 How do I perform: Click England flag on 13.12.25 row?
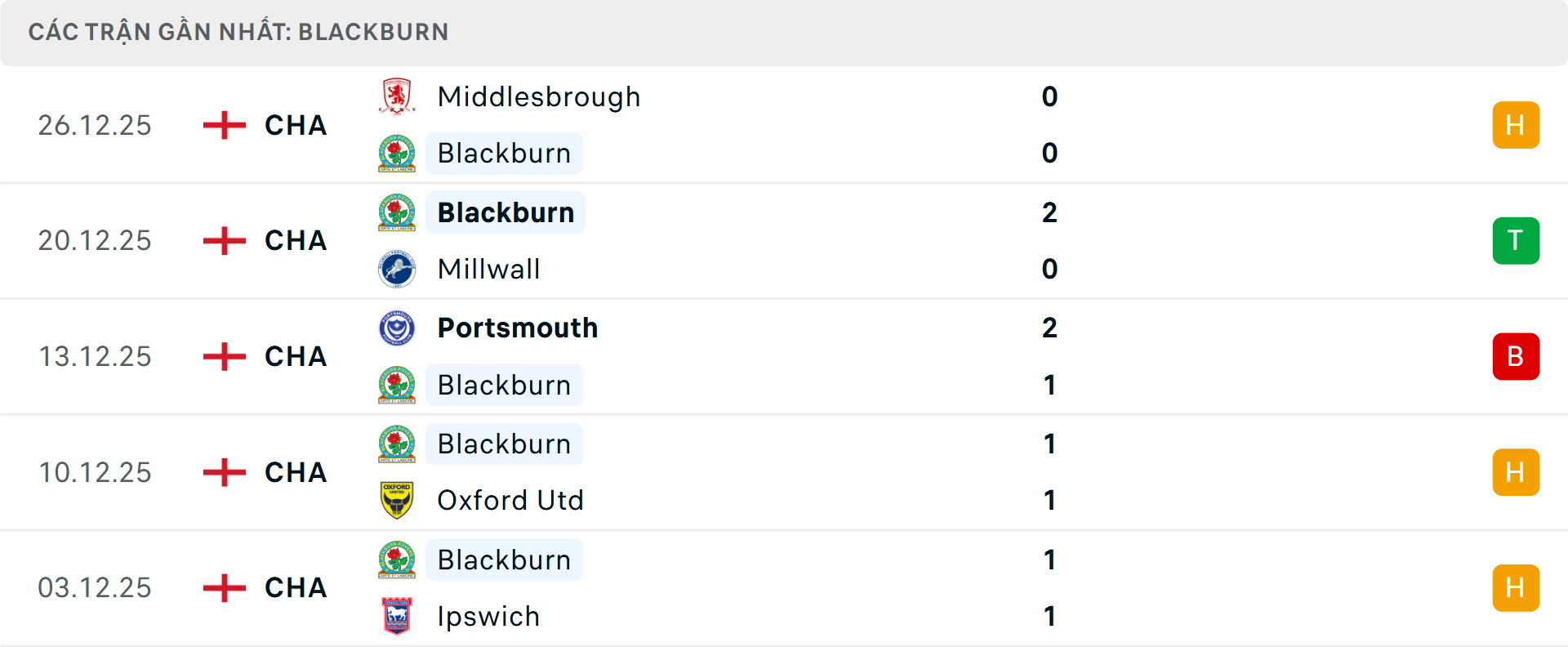pos(224,356)
